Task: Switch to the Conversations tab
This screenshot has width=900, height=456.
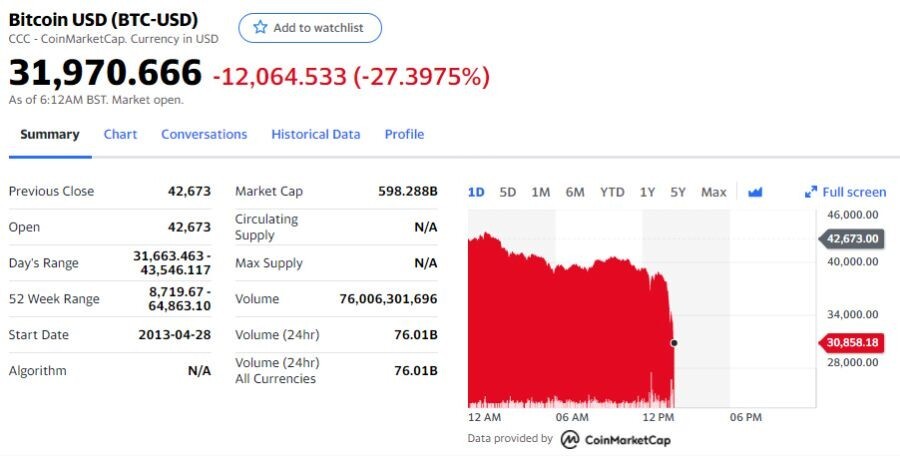Action: (x=204, y=134)
